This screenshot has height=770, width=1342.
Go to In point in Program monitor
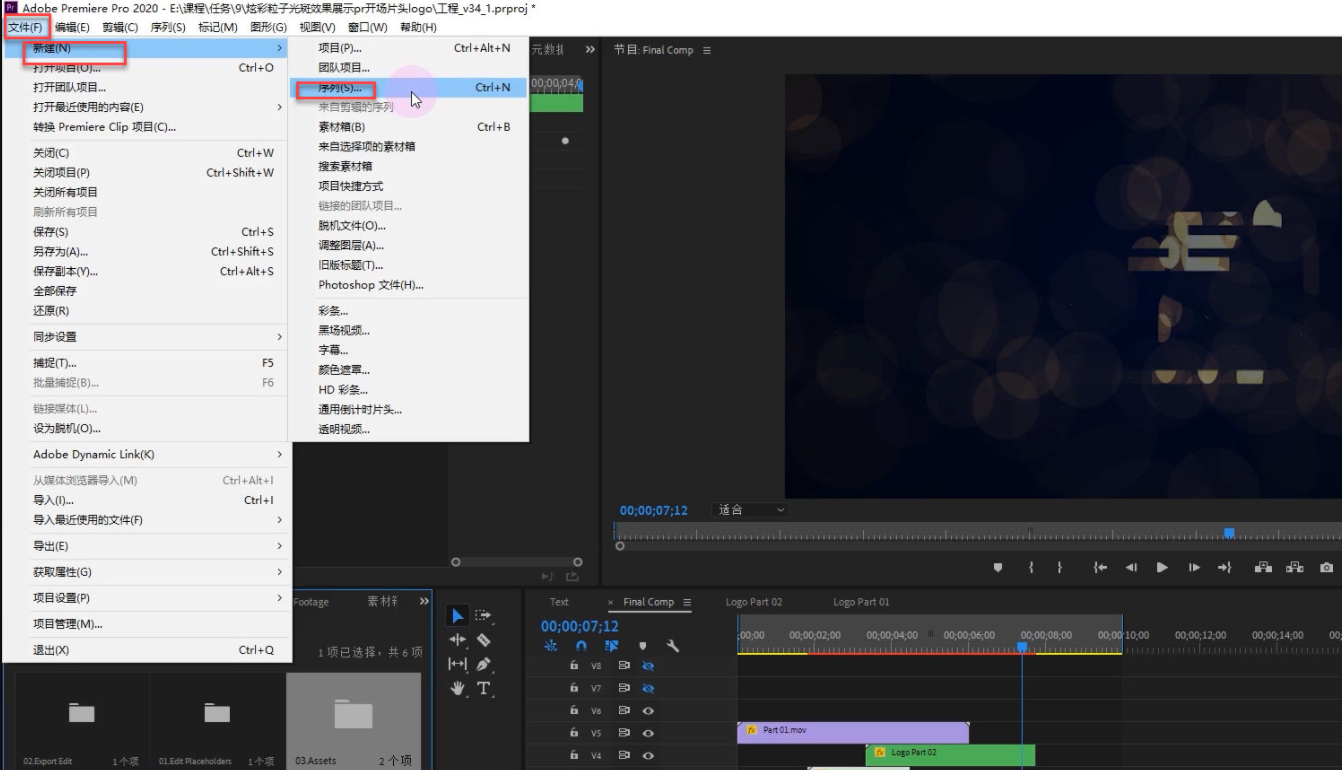[x=1100, y=567]
